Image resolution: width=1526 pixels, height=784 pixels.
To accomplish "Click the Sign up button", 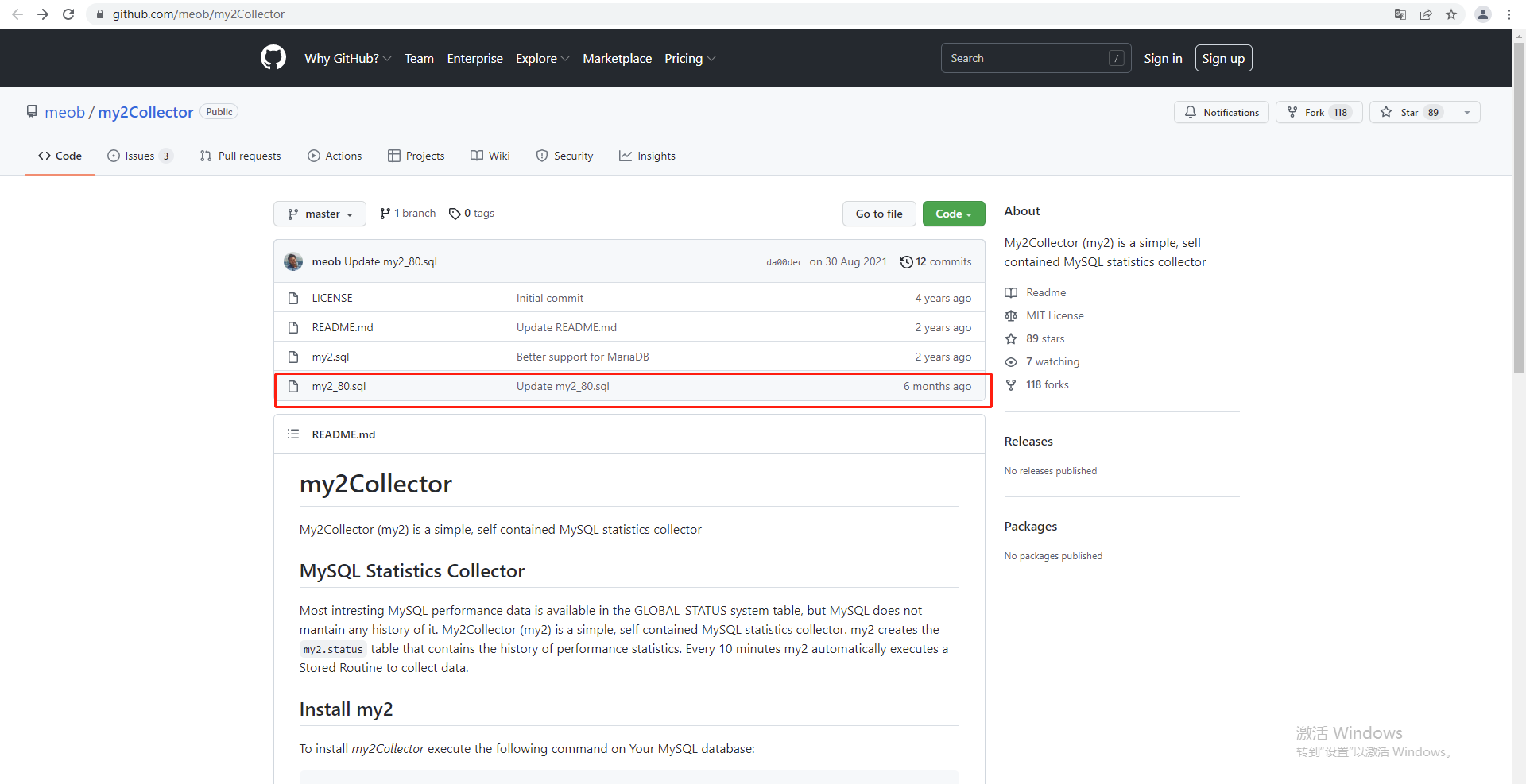I will coord(1223,58).
